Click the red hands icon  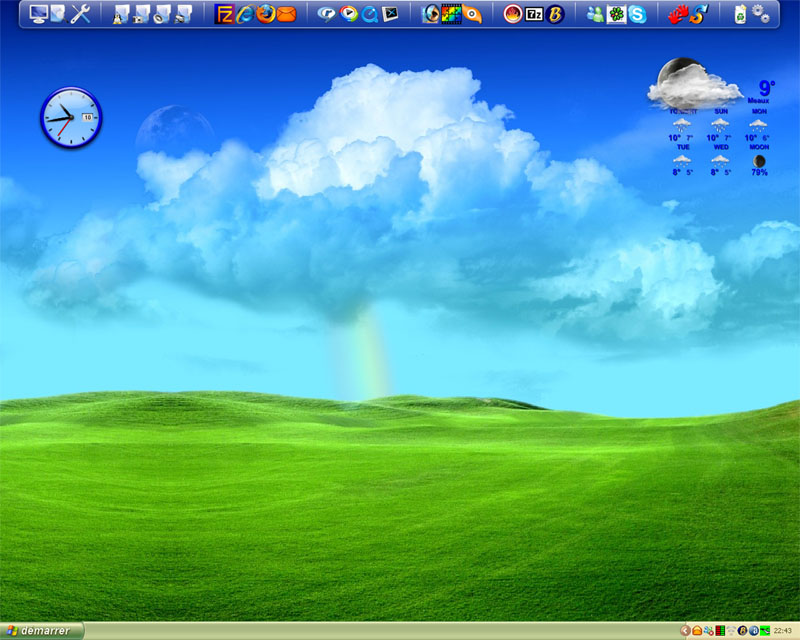click(x=678, y=14)
